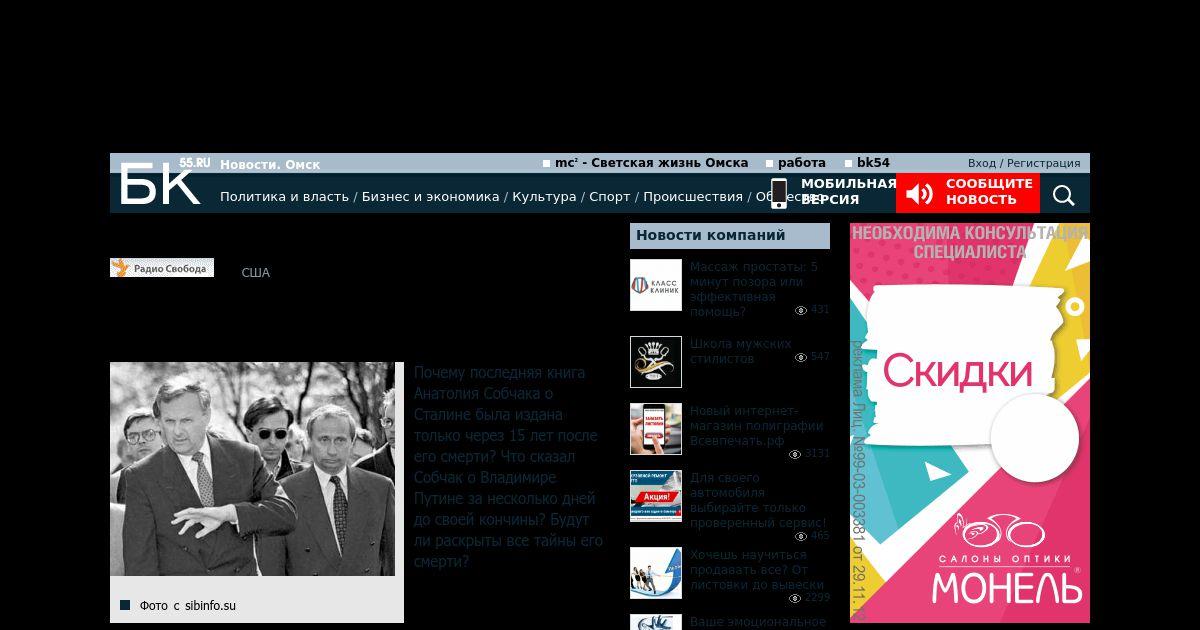The width and height of the screenshot is (1200, 630).
Task: Click the views eye icon showing 465
Action: (x=801, y=536)
